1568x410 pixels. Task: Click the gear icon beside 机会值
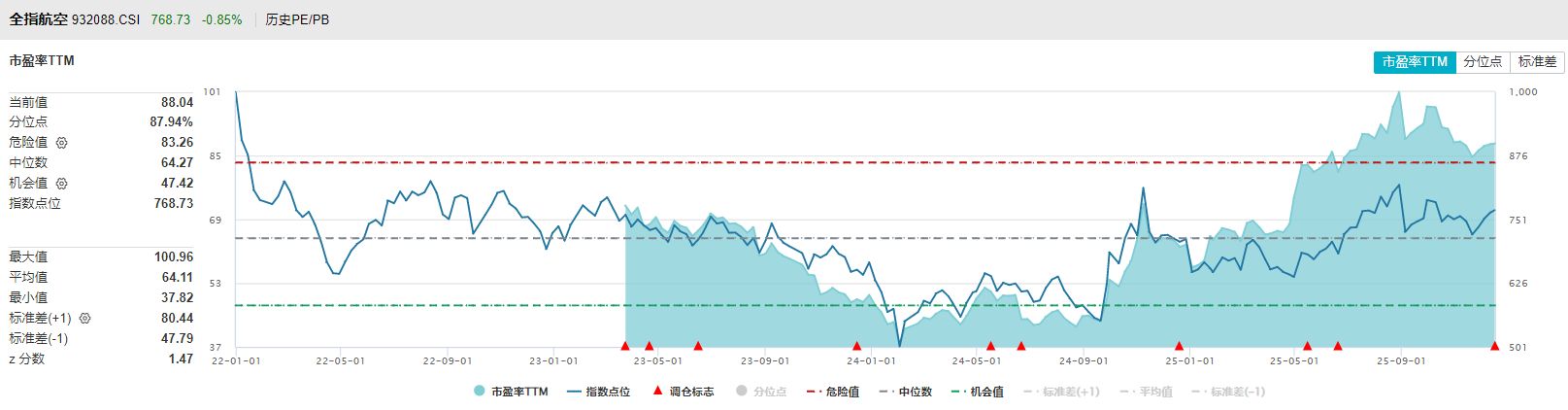point(62,184)
